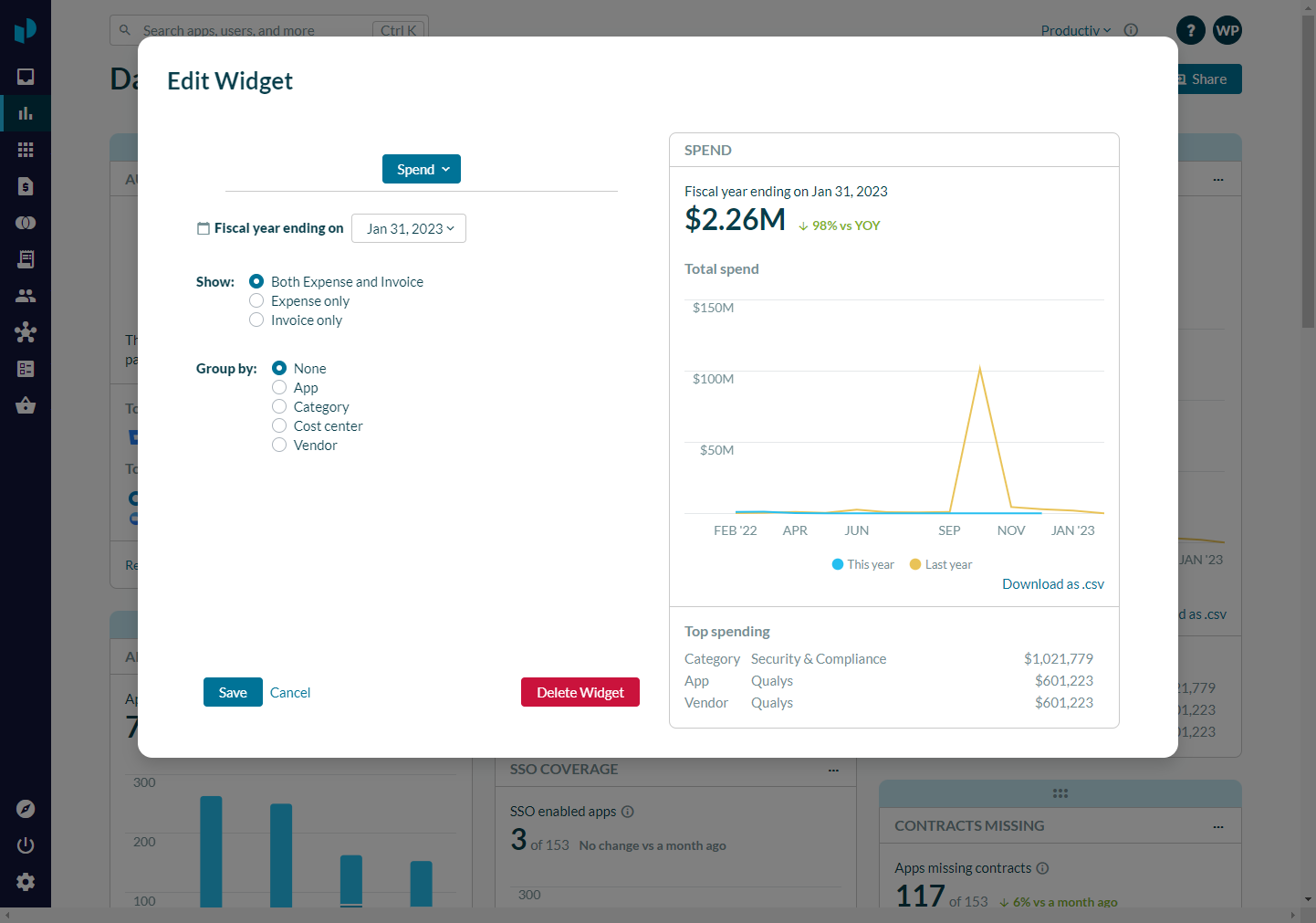Click the Cancel link
Screen dimensions: 1316x923
(290, 693)
